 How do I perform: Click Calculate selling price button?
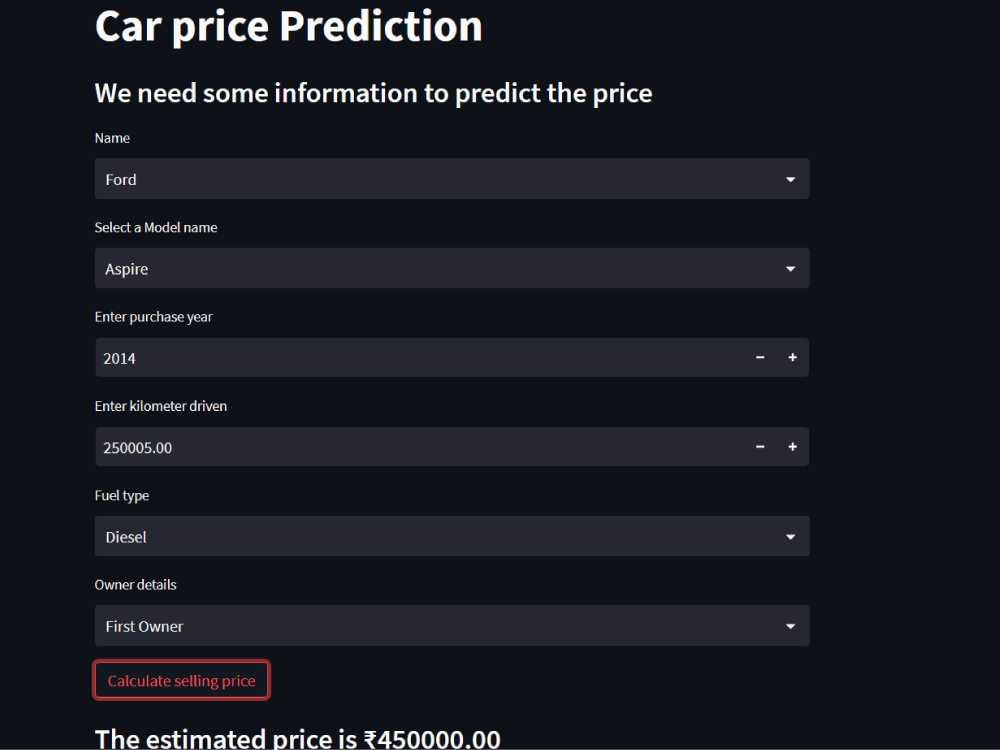182,680
